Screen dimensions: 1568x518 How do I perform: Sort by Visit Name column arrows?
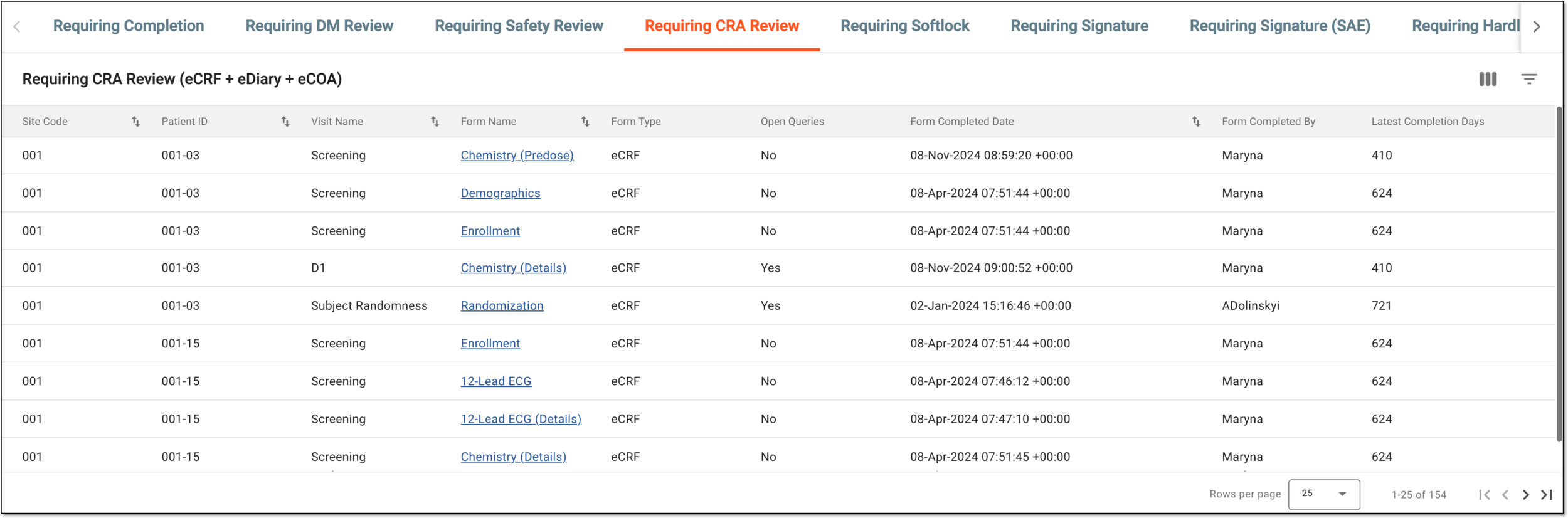435,122
